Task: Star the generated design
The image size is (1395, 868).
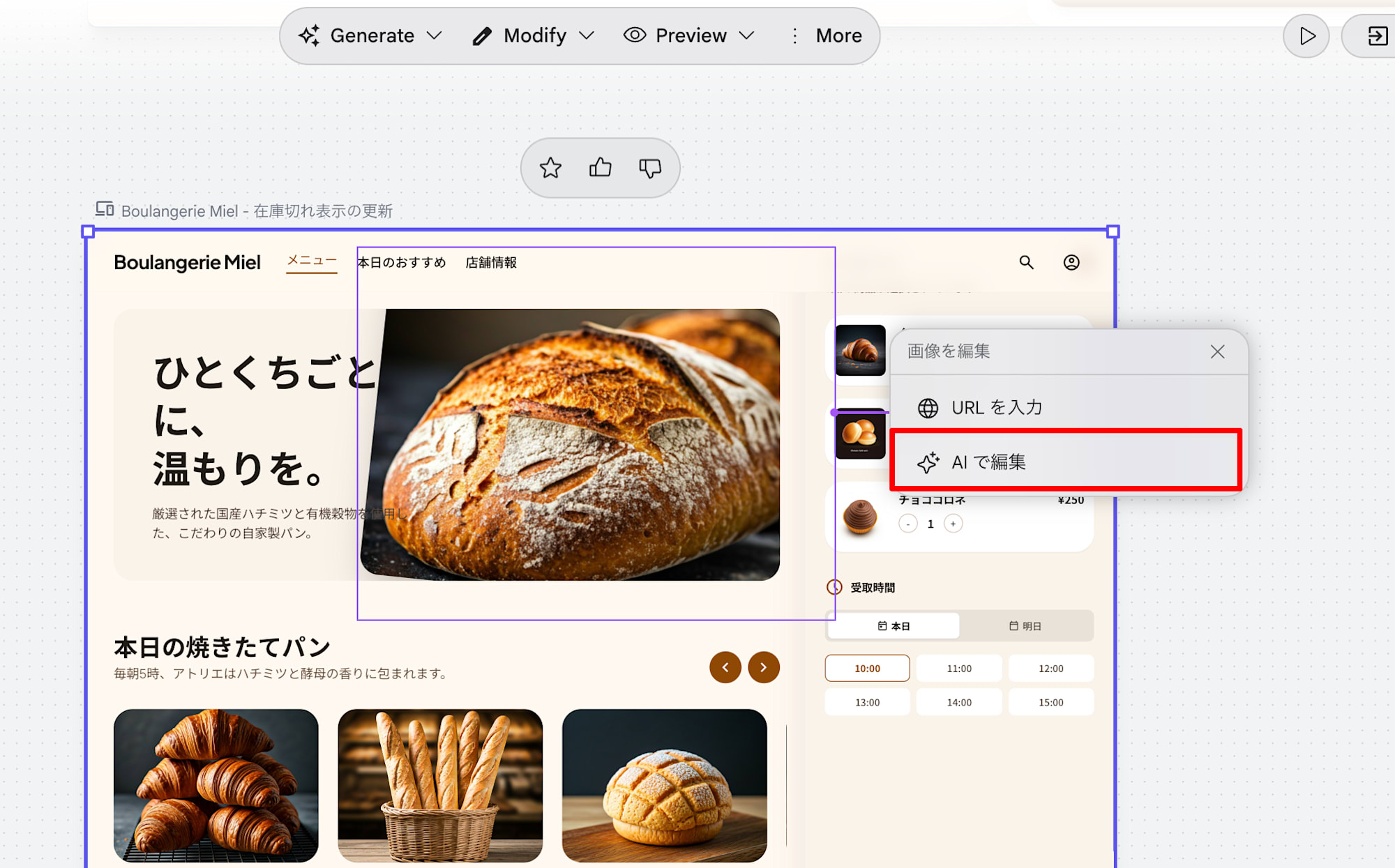Action: (x=551, y=168)
